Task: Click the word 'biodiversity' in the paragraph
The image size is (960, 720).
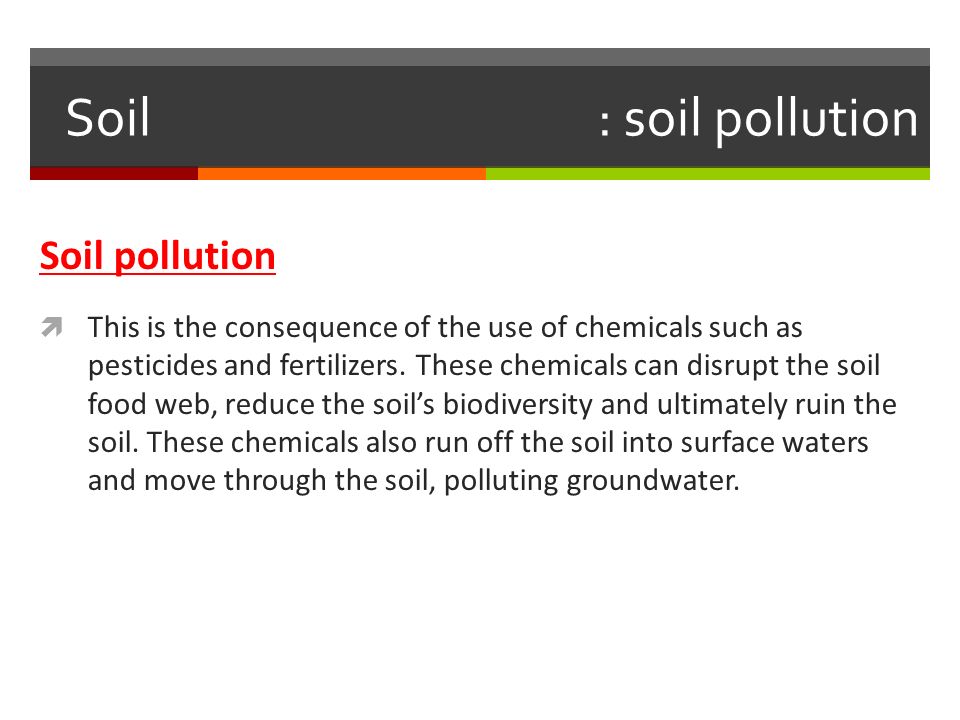Action: coord(518,405)
